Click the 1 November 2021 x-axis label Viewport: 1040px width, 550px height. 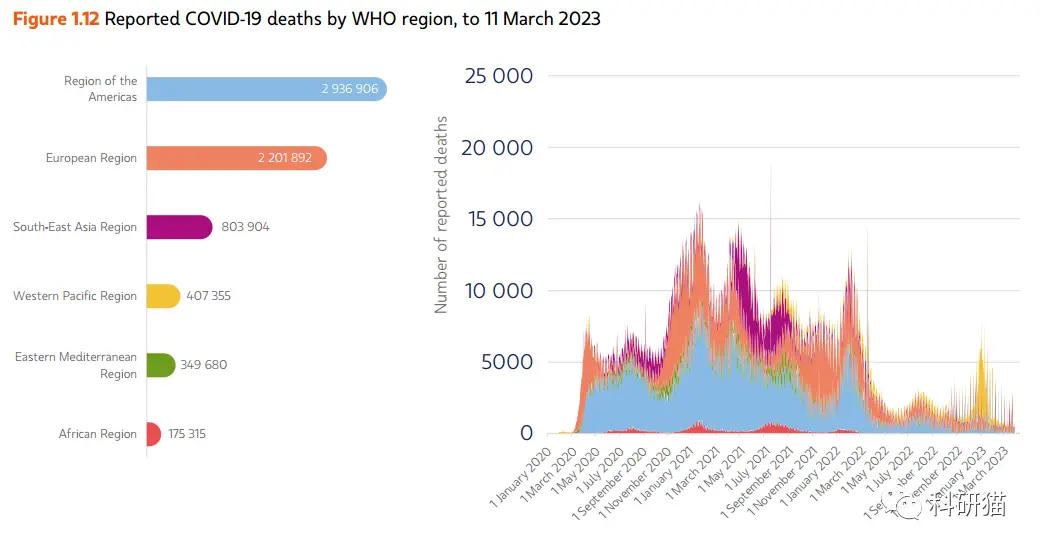pyautogui.click(x=782, y=481)
